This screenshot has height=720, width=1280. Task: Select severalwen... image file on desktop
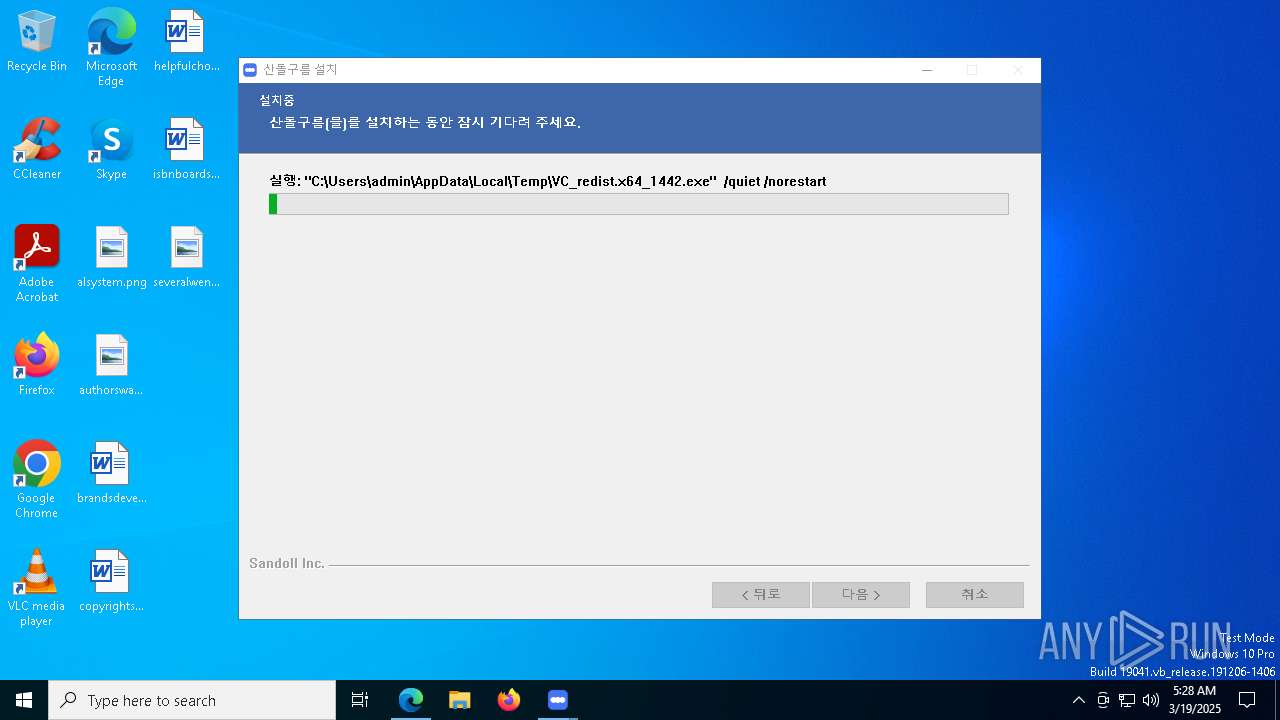coord(186,257)
